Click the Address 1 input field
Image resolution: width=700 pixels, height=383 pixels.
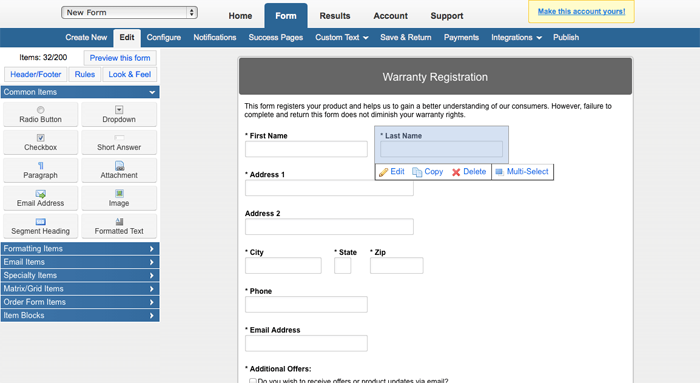click(329, 188)
